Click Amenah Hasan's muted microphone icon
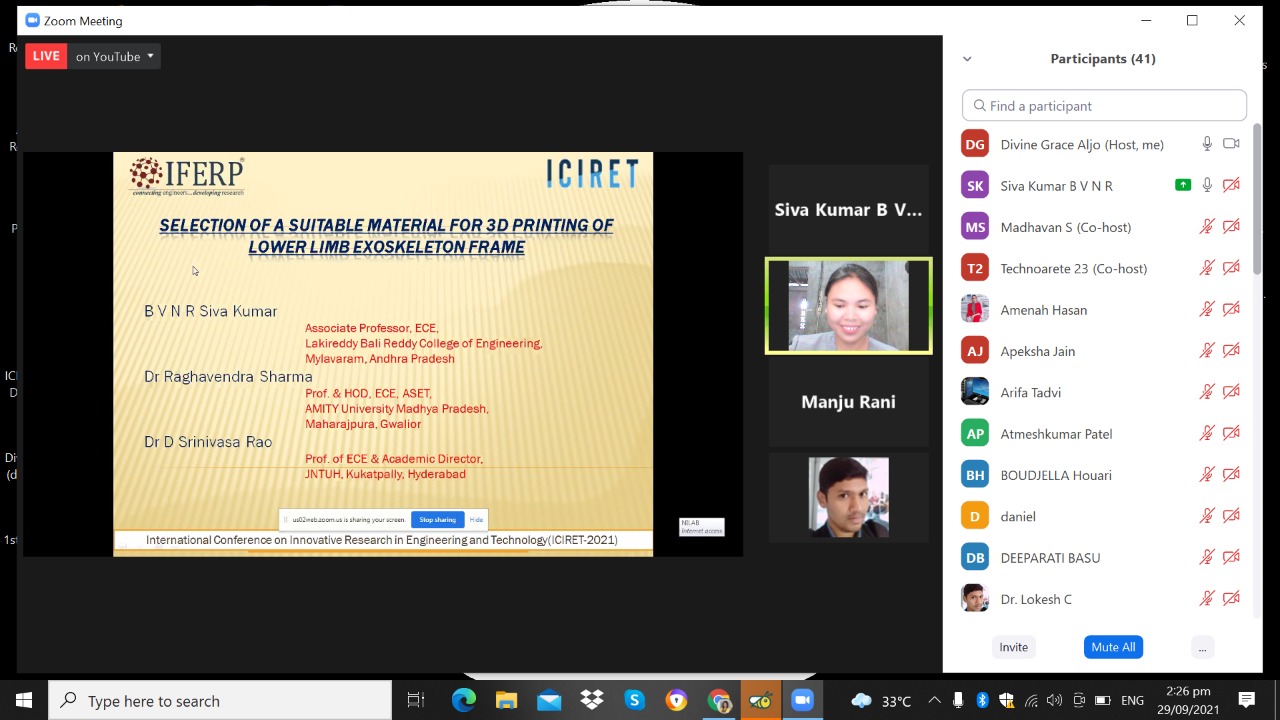This screenshot has width=1280, height=720. [1207, 310]
